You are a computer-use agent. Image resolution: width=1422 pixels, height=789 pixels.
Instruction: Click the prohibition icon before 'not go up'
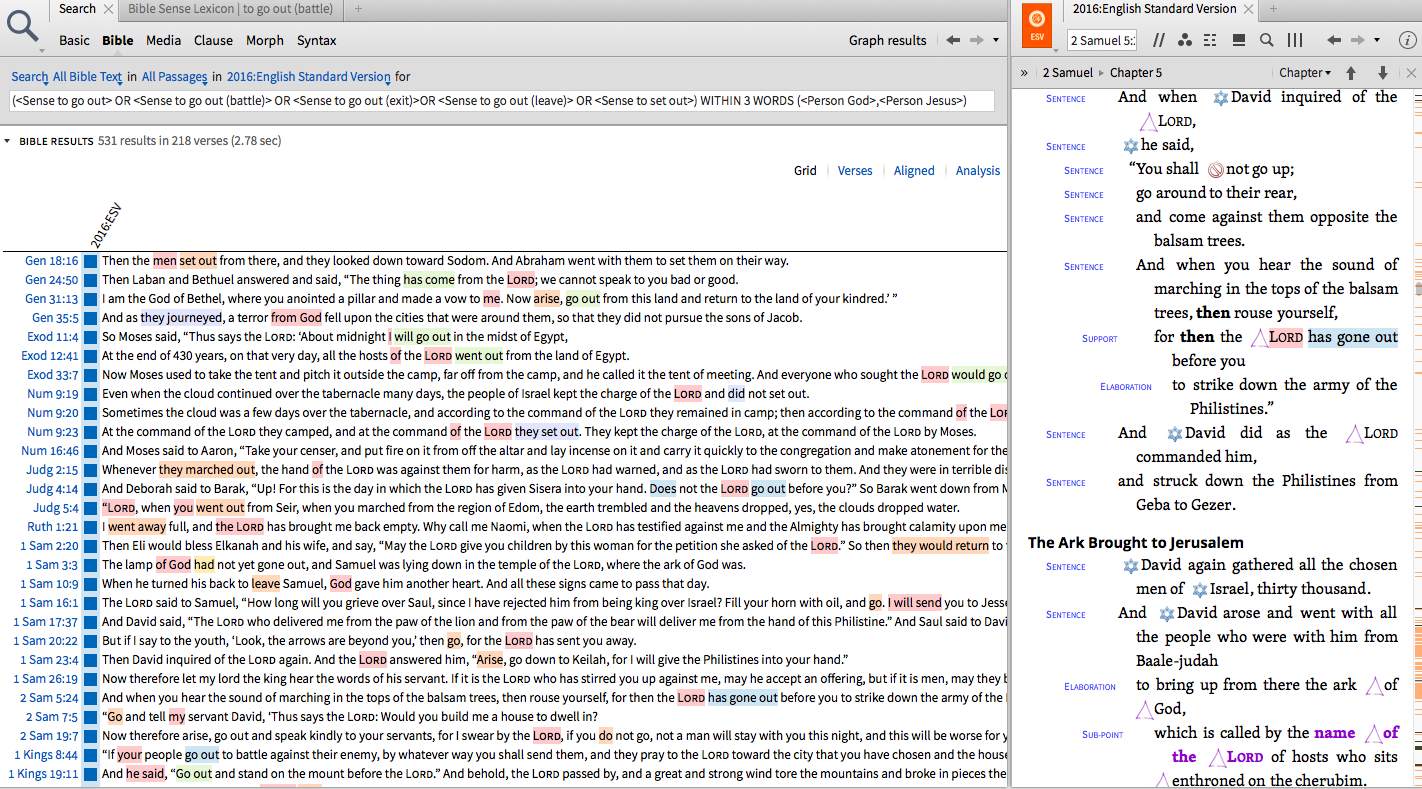click(1215, 169)
